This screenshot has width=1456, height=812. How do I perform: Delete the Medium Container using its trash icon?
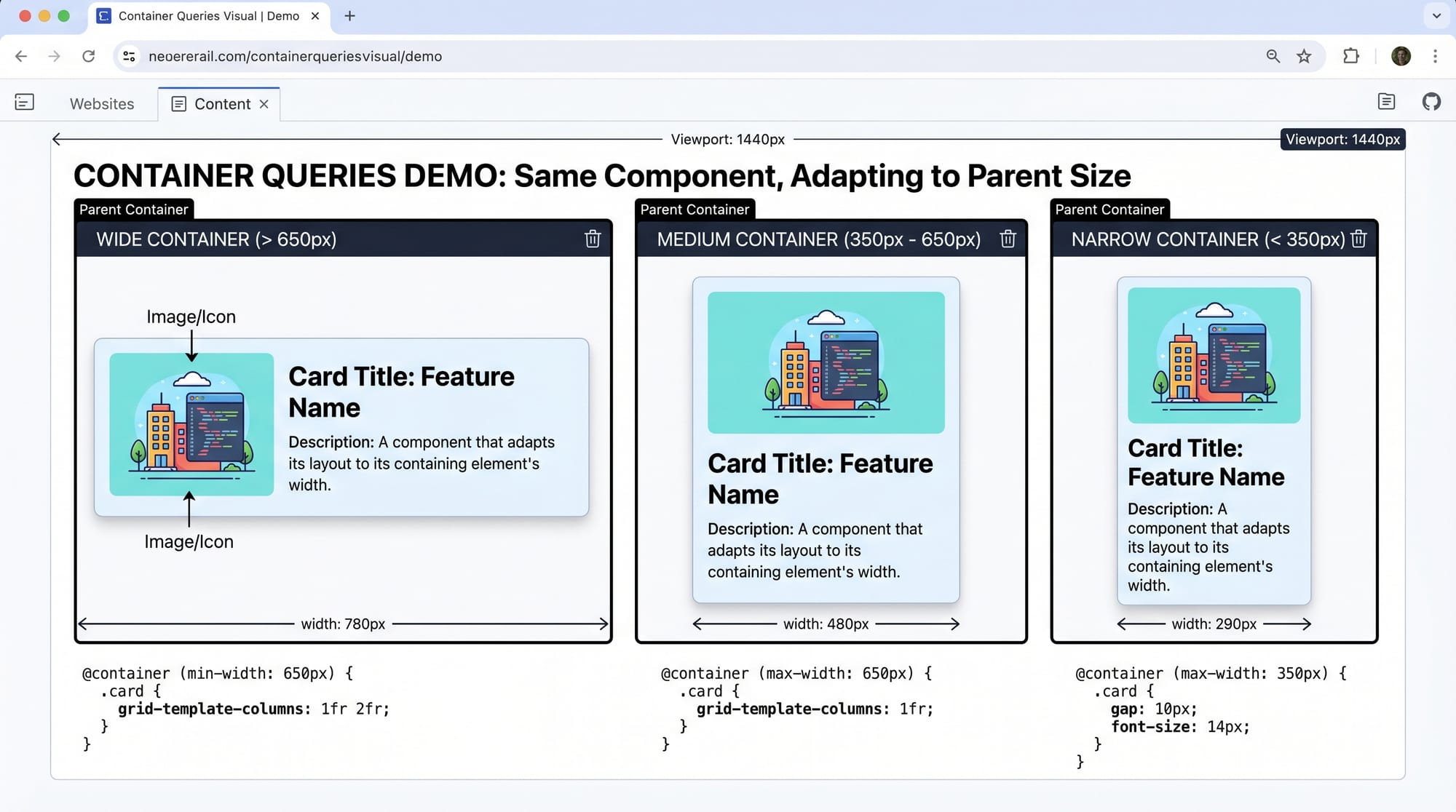[x=1008, y=239]
